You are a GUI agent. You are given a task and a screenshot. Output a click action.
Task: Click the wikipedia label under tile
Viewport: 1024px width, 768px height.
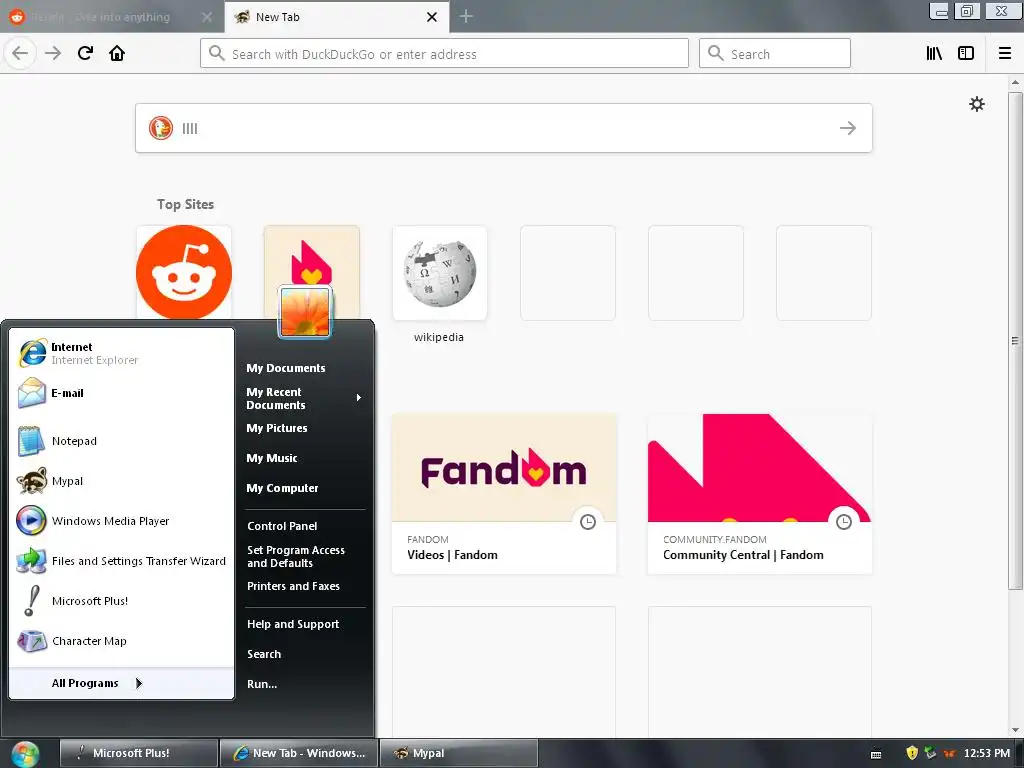(x=439, y=337)
